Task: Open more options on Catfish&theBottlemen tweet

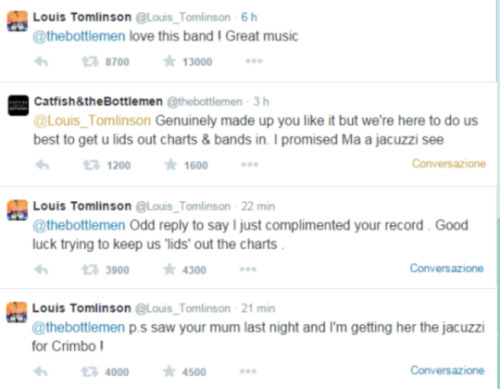Action: point(250,164)
